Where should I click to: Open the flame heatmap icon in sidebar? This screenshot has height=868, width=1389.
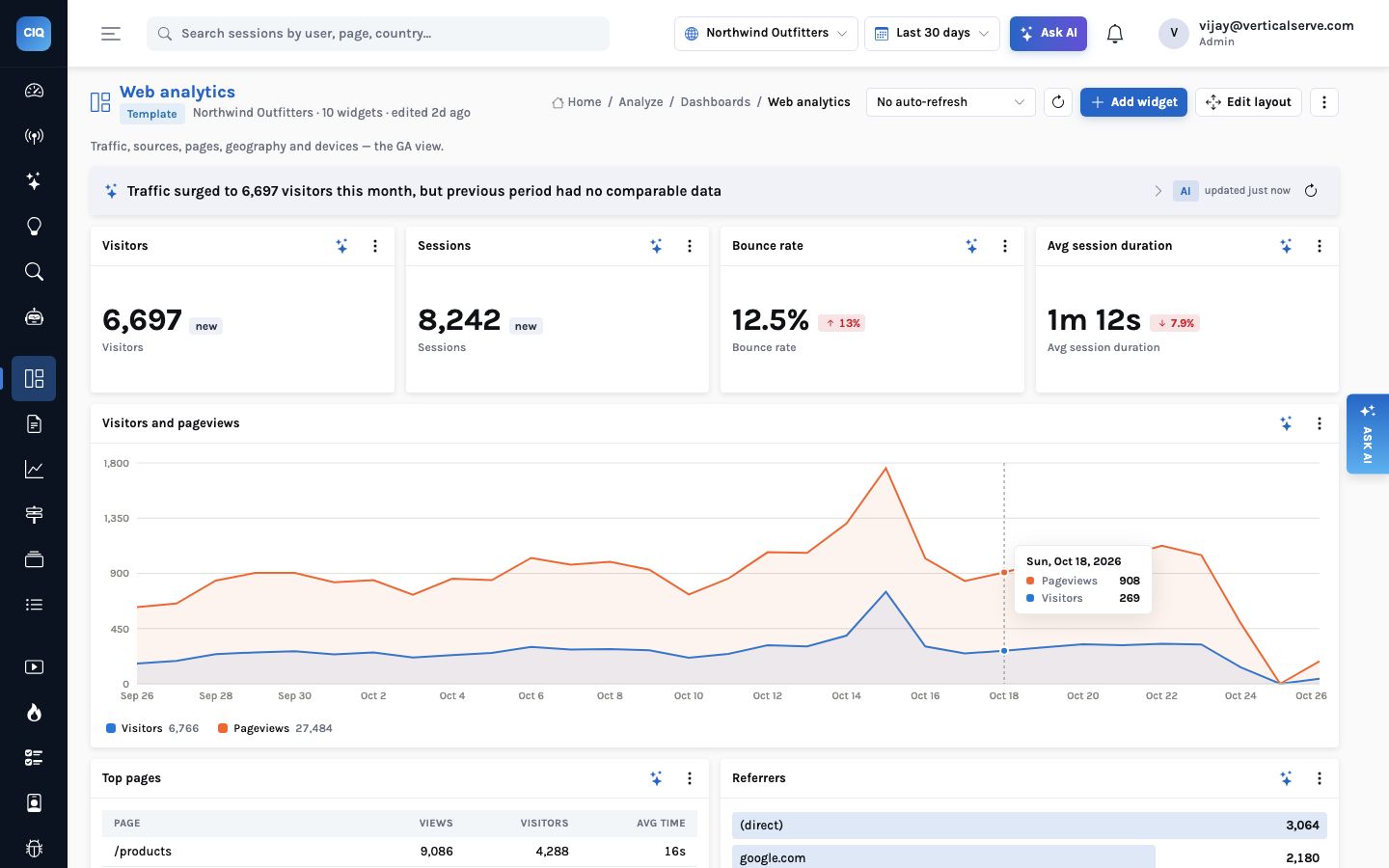click(34, 712)
